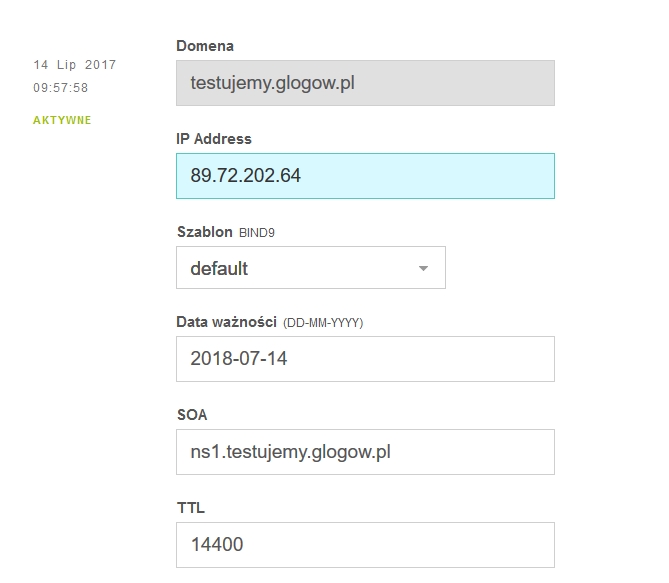Click the 14 Lip 2017 date text

click(75, 65)
